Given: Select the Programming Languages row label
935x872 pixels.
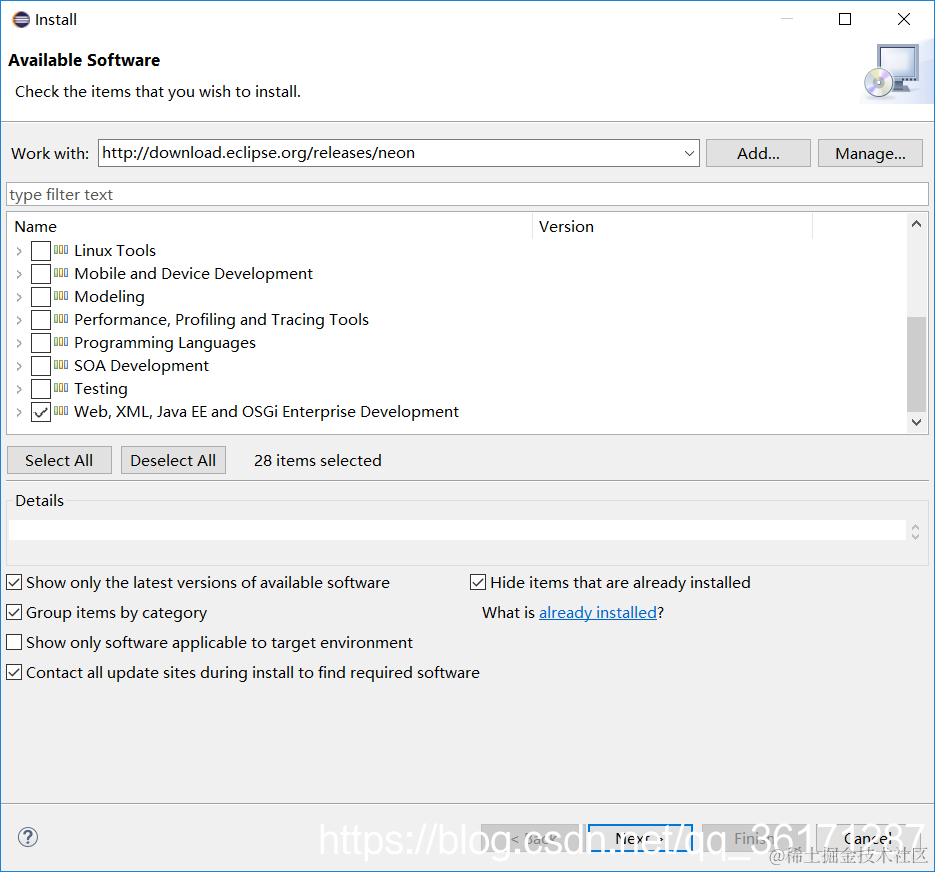Looking at the screenshot, I should pyautogui.click(x=165, y=343).
